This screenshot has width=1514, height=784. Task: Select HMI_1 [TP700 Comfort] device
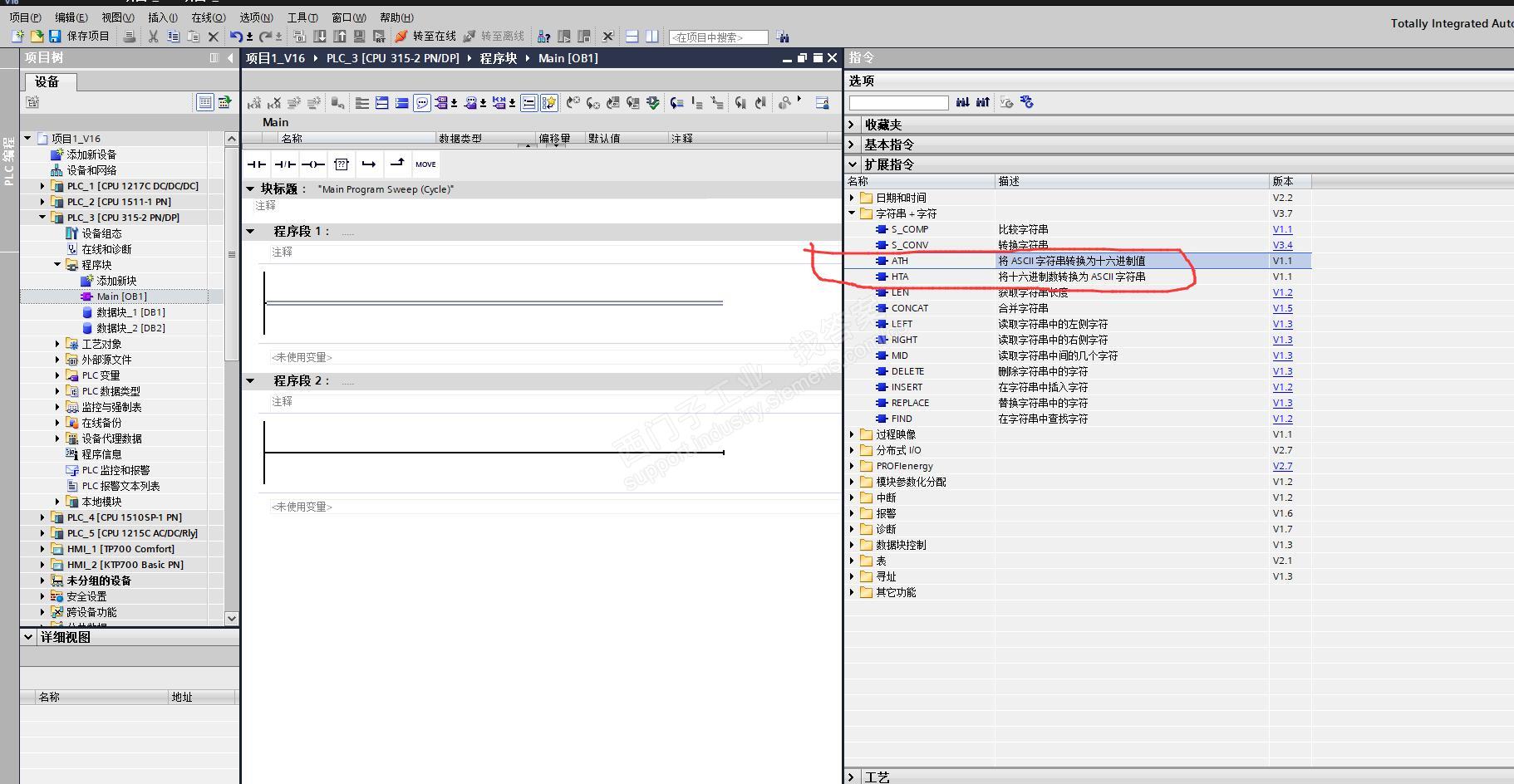coord(120,549)
